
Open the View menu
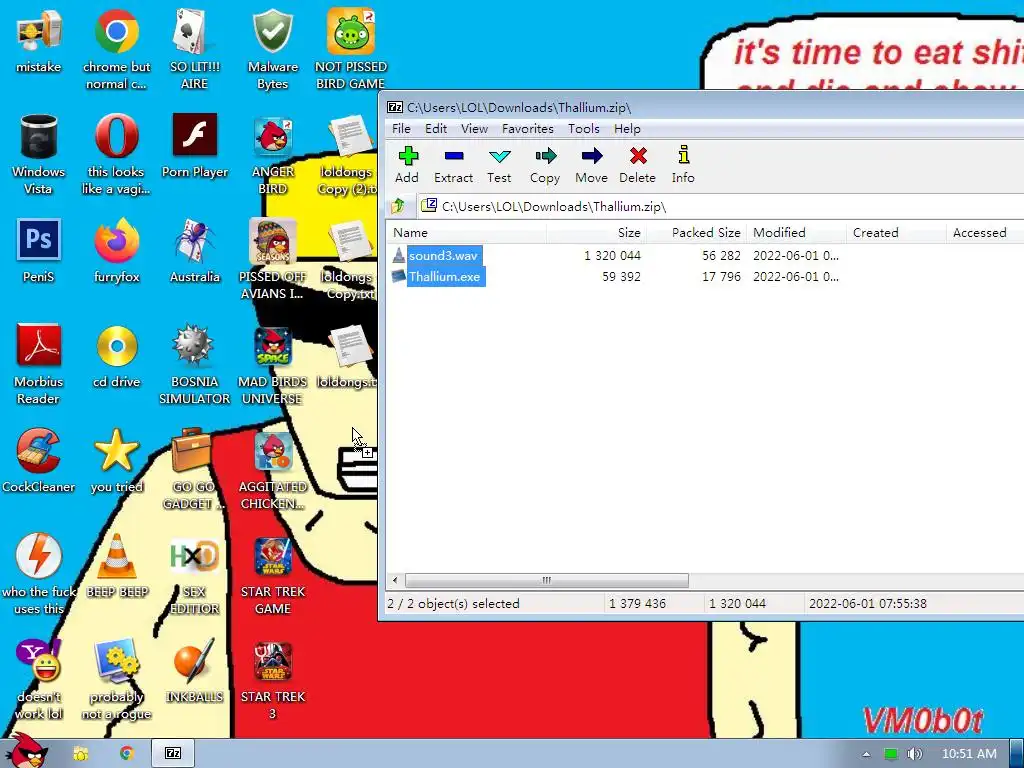click(474, 129)
